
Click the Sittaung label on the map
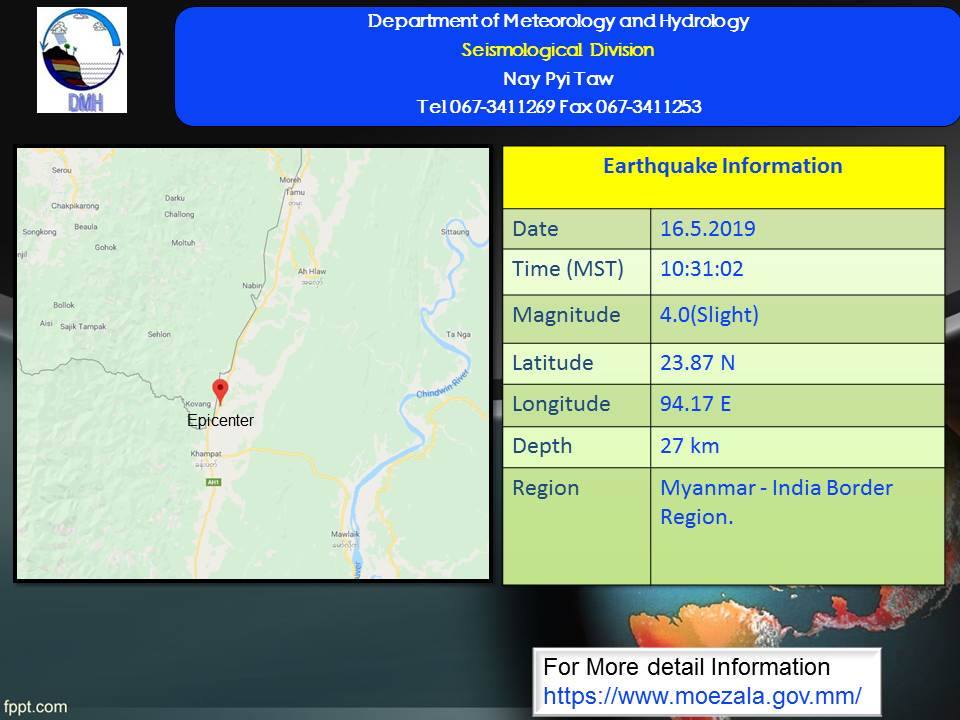coord(454,232)
